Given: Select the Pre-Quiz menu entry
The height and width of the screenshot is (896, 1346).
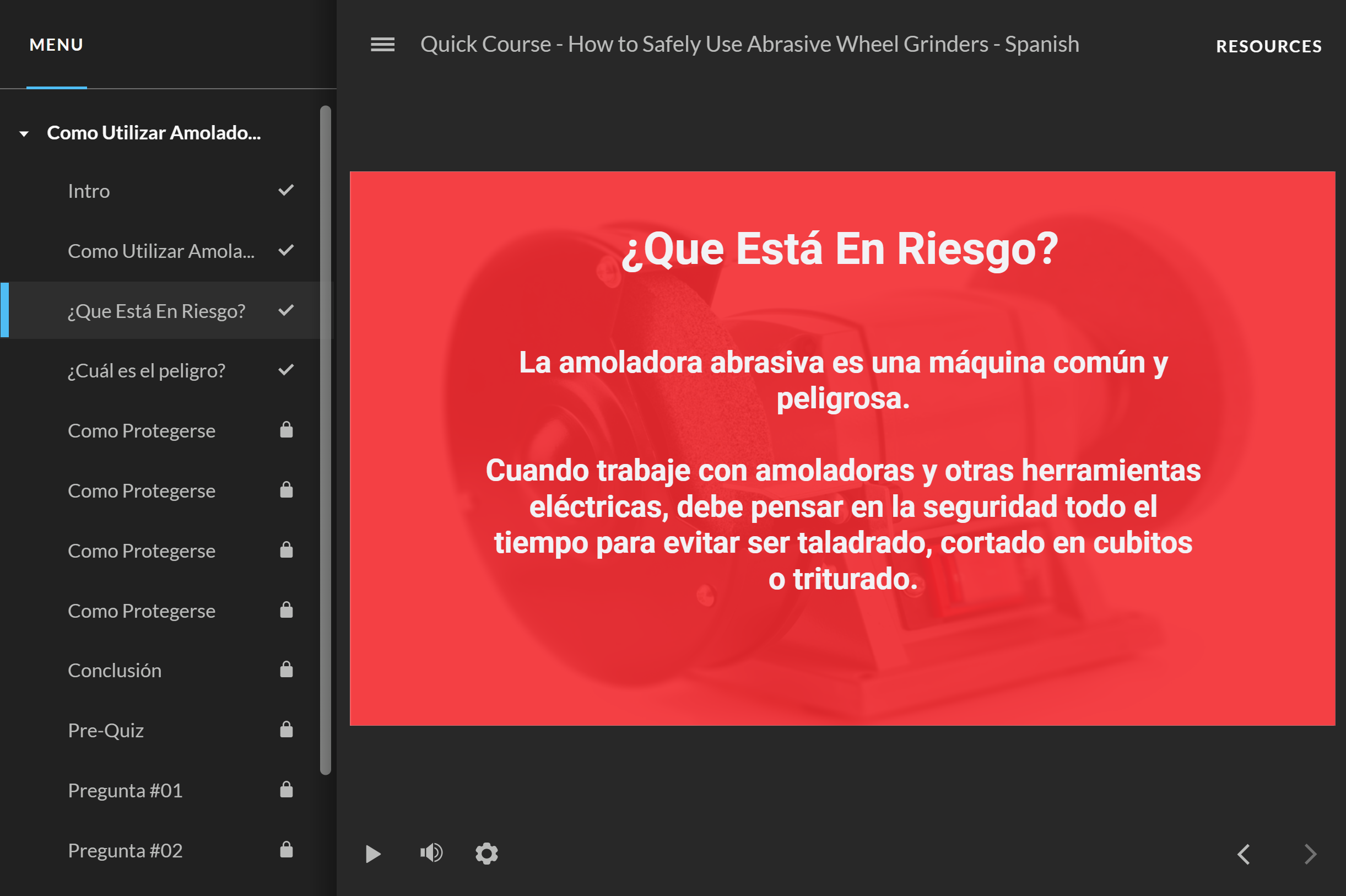Looking at the screenshot, I should [166, 730].
